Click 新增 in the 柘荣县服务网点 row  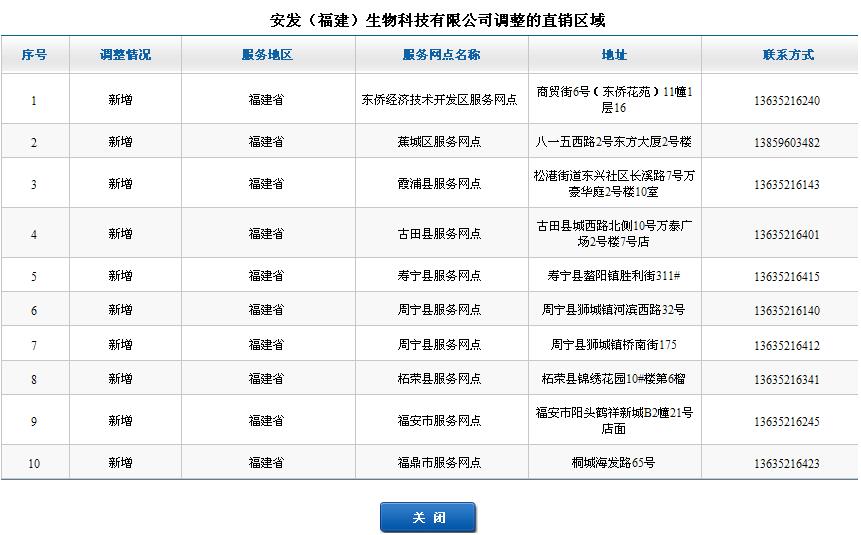pos(120,378)
